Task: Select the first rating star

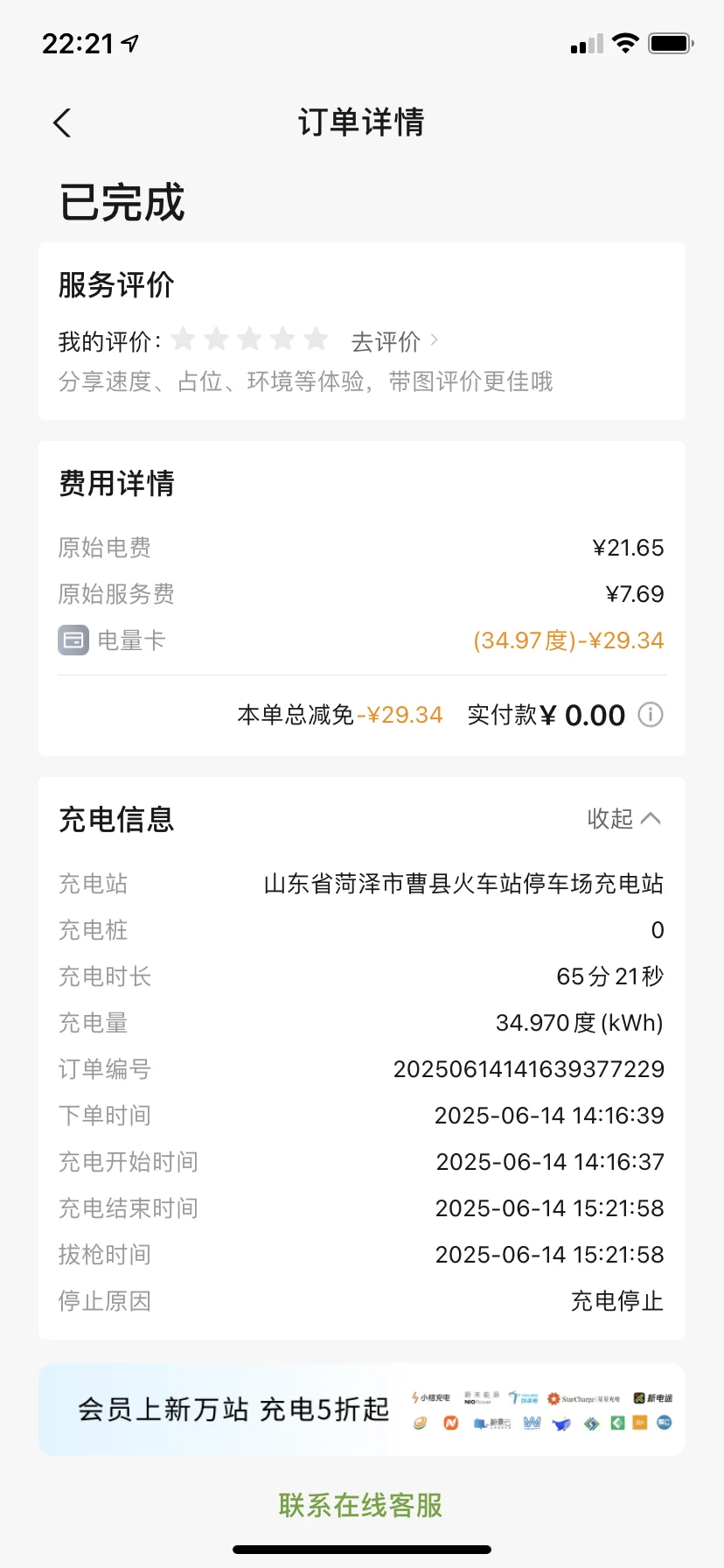Action: click(x=184, y=339)
